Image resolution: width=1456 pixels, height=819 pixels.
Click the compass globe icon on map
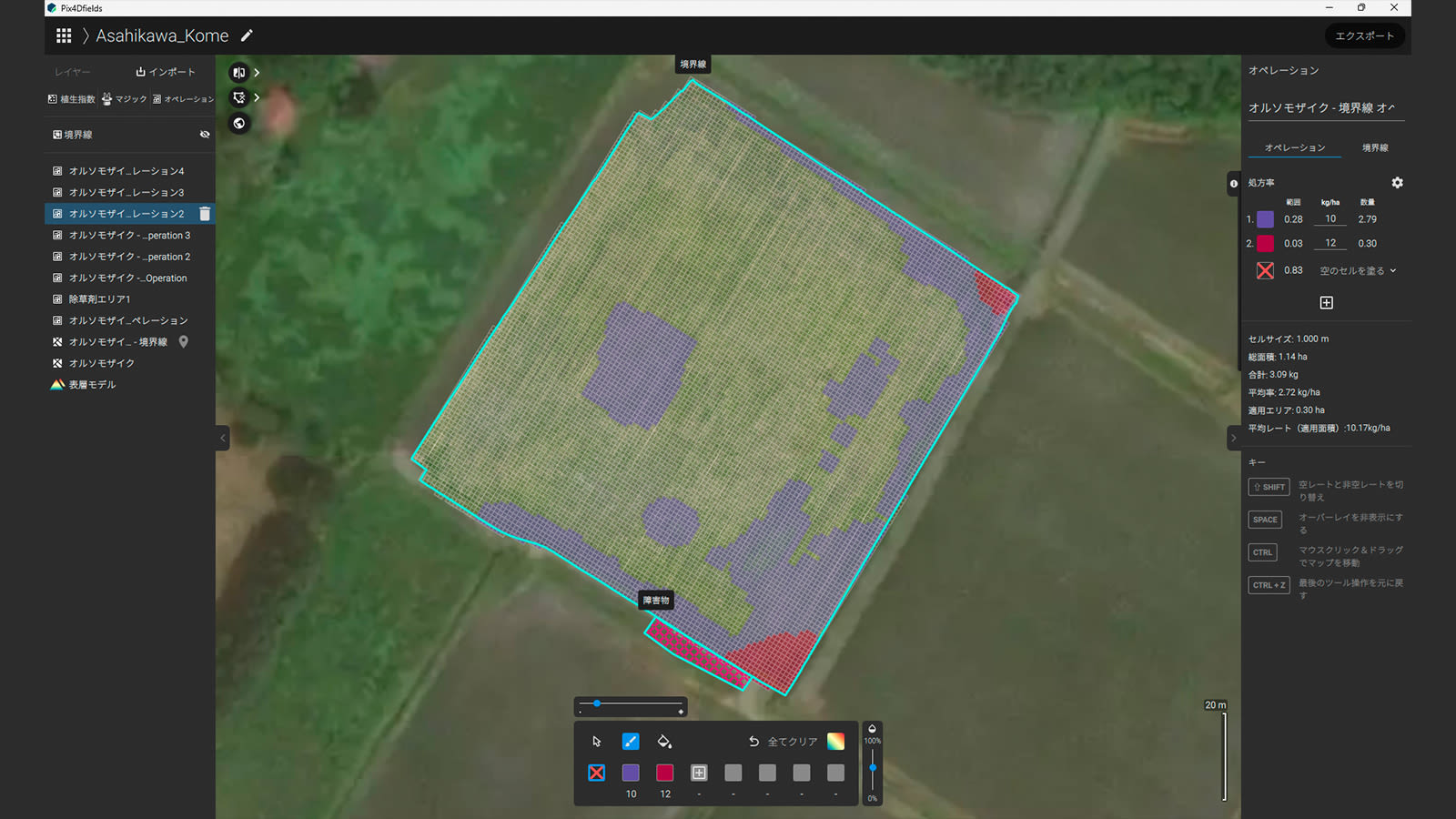(x=238, y=123)
